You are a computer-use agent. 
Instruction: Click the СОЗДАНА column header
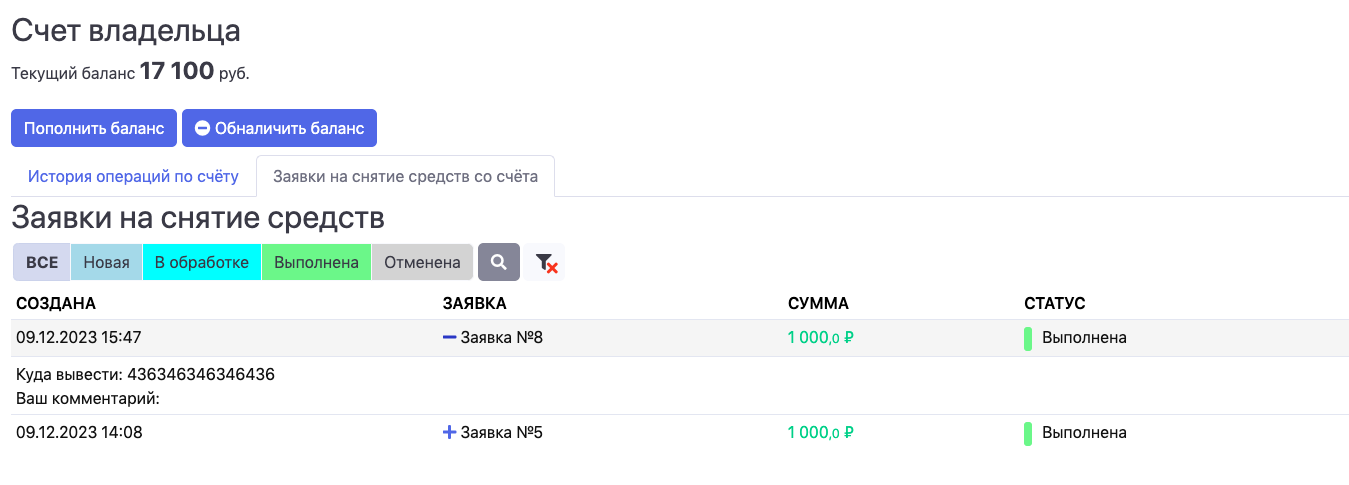tap(56, 303)
